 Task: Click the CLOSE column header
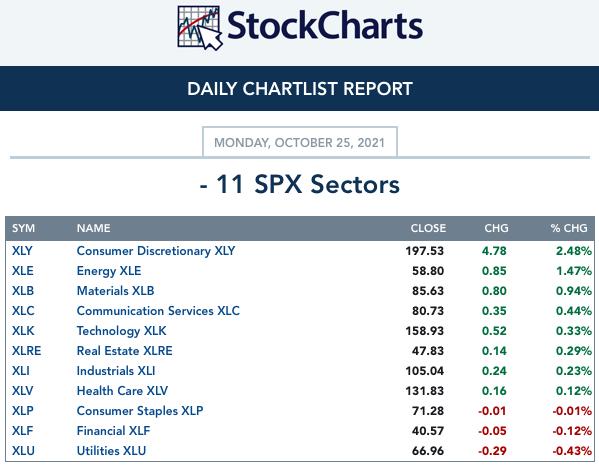click(428, 228)
